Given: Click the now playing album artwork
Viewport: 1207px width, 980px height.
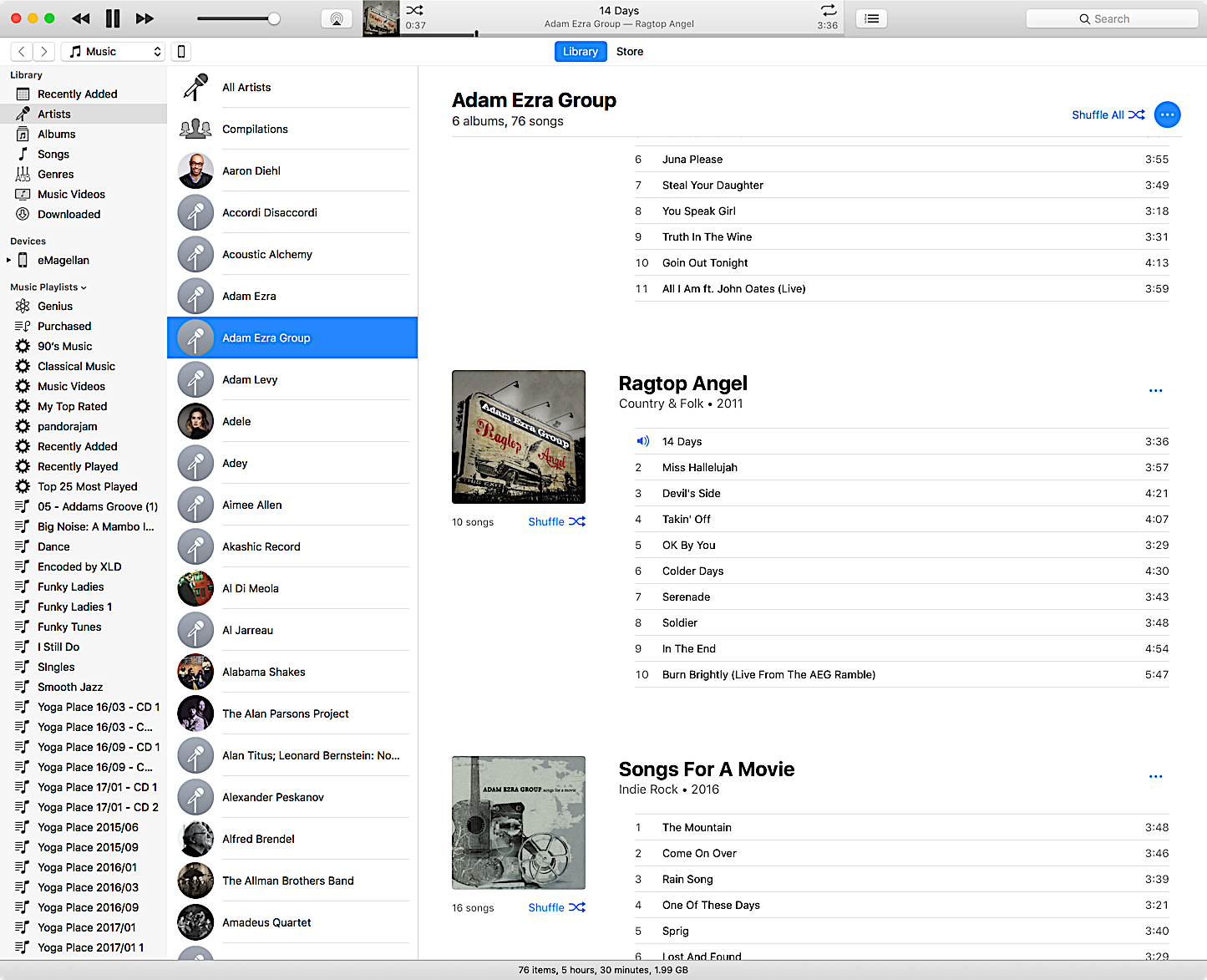Looking at the screenshot, I should pyautogui.click(x=382, y=18).
